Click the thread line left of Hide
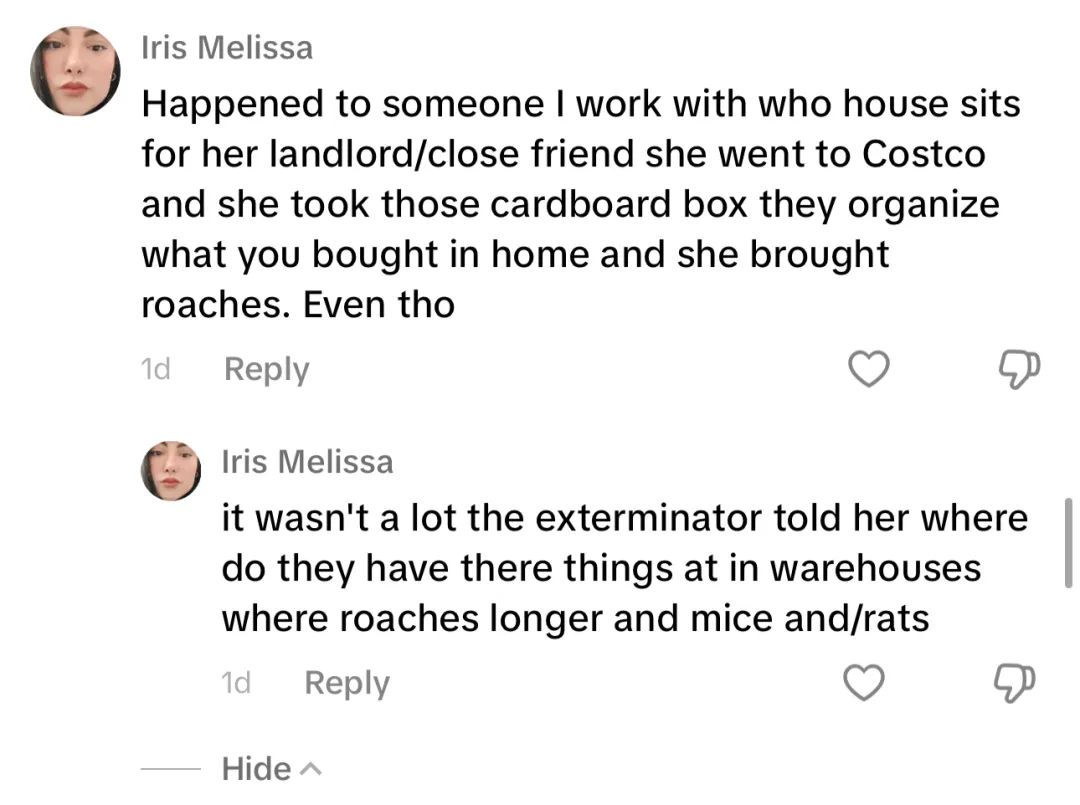The image size is (1080, 805). [171, 769]
